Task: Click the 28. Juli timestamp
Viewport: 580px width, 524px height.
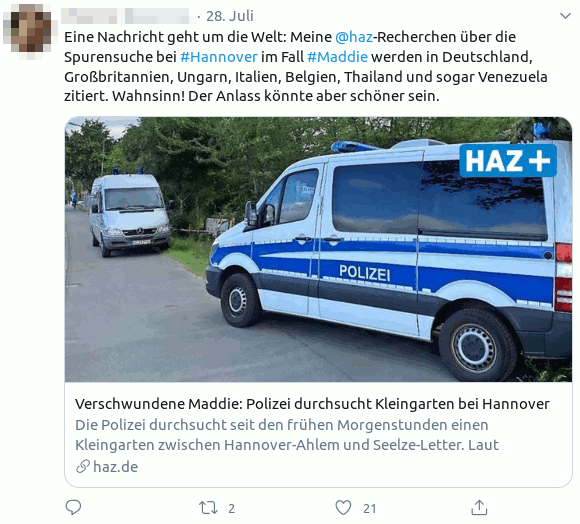Action: pos(230,16)
